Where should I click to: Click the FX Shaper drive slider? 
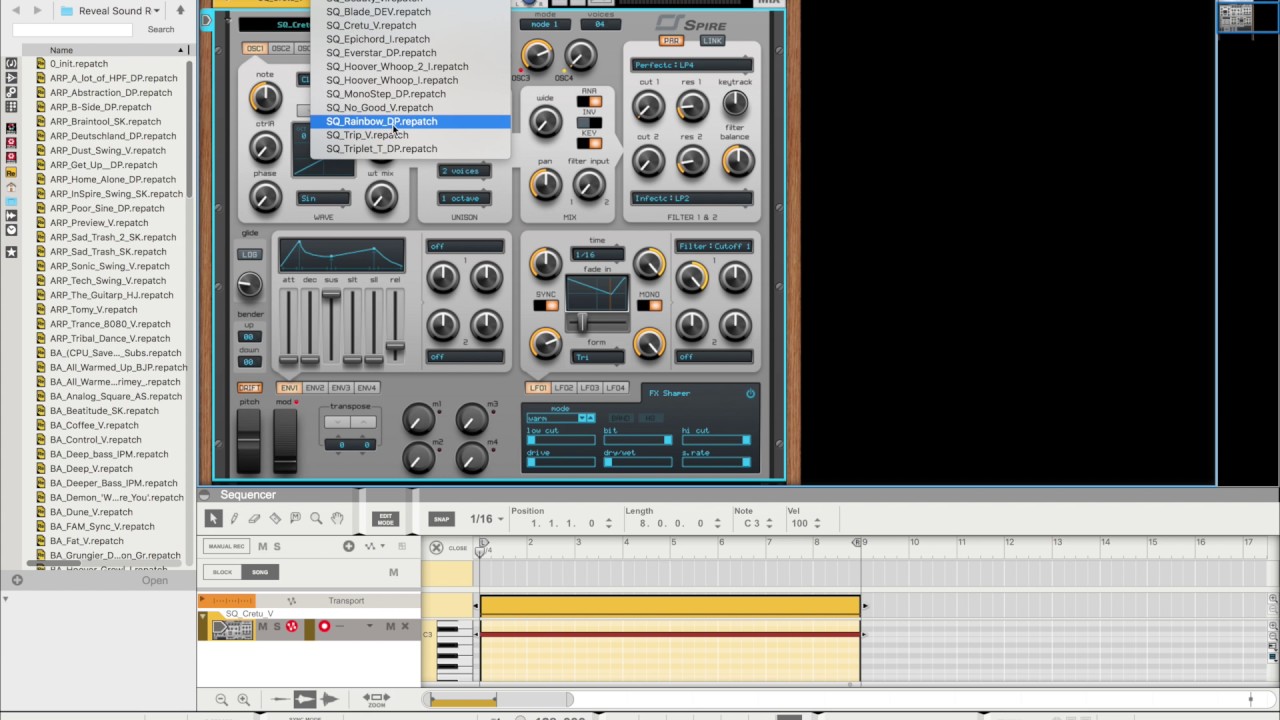coord(561,461)
